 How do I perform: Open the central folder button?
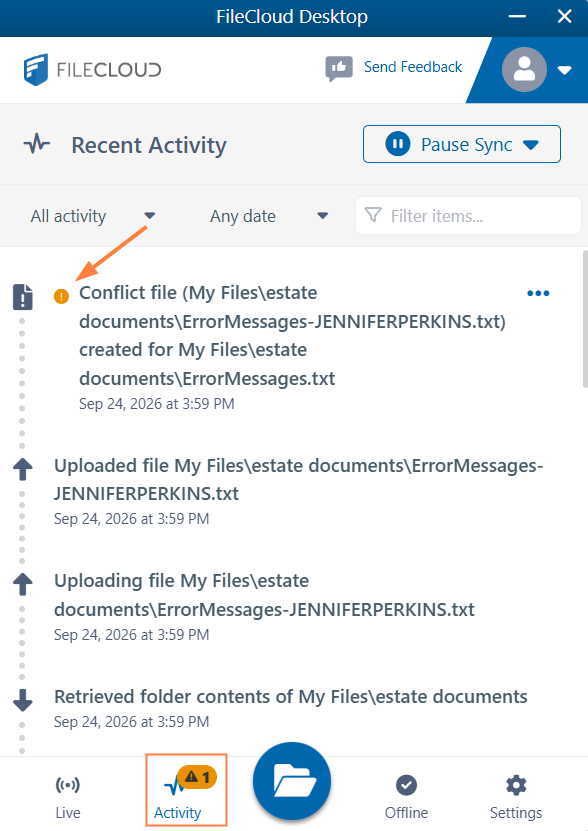[x=292, y=781]
